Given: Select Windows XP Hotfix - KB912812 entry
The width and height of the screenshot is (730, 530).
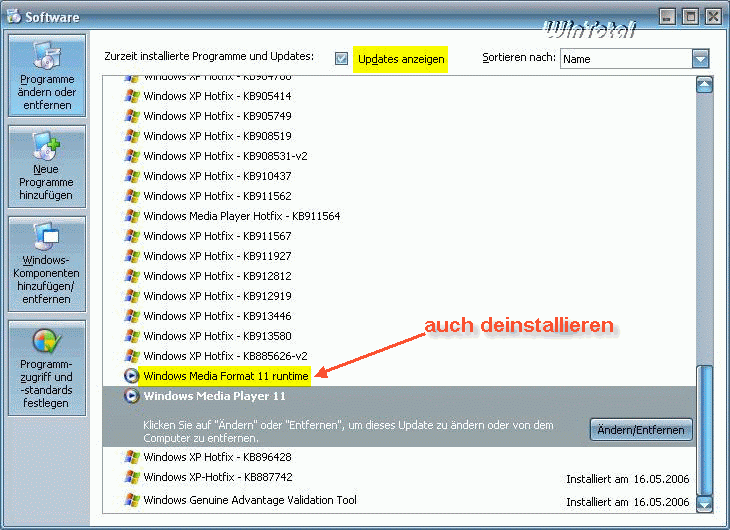Looking at the screenshot, I should (x=217, y=276).
